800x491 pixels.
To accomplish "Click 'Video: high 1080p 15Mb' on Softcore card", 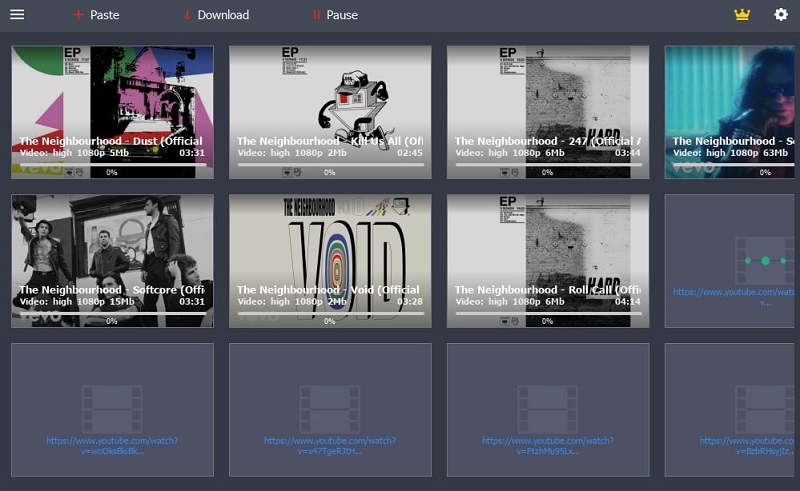I will [77, 302].
